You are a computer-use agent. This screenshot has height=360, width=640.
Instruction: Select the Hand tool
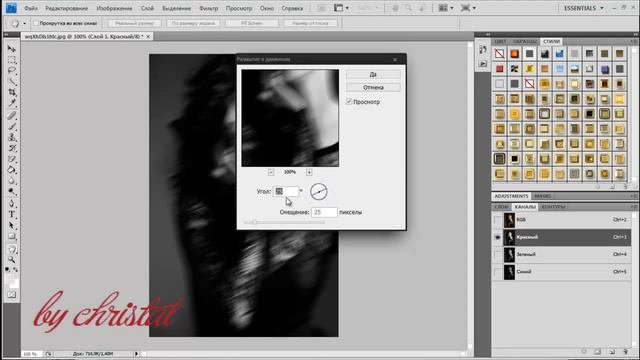pyautogui.click(x=12, y=249)
